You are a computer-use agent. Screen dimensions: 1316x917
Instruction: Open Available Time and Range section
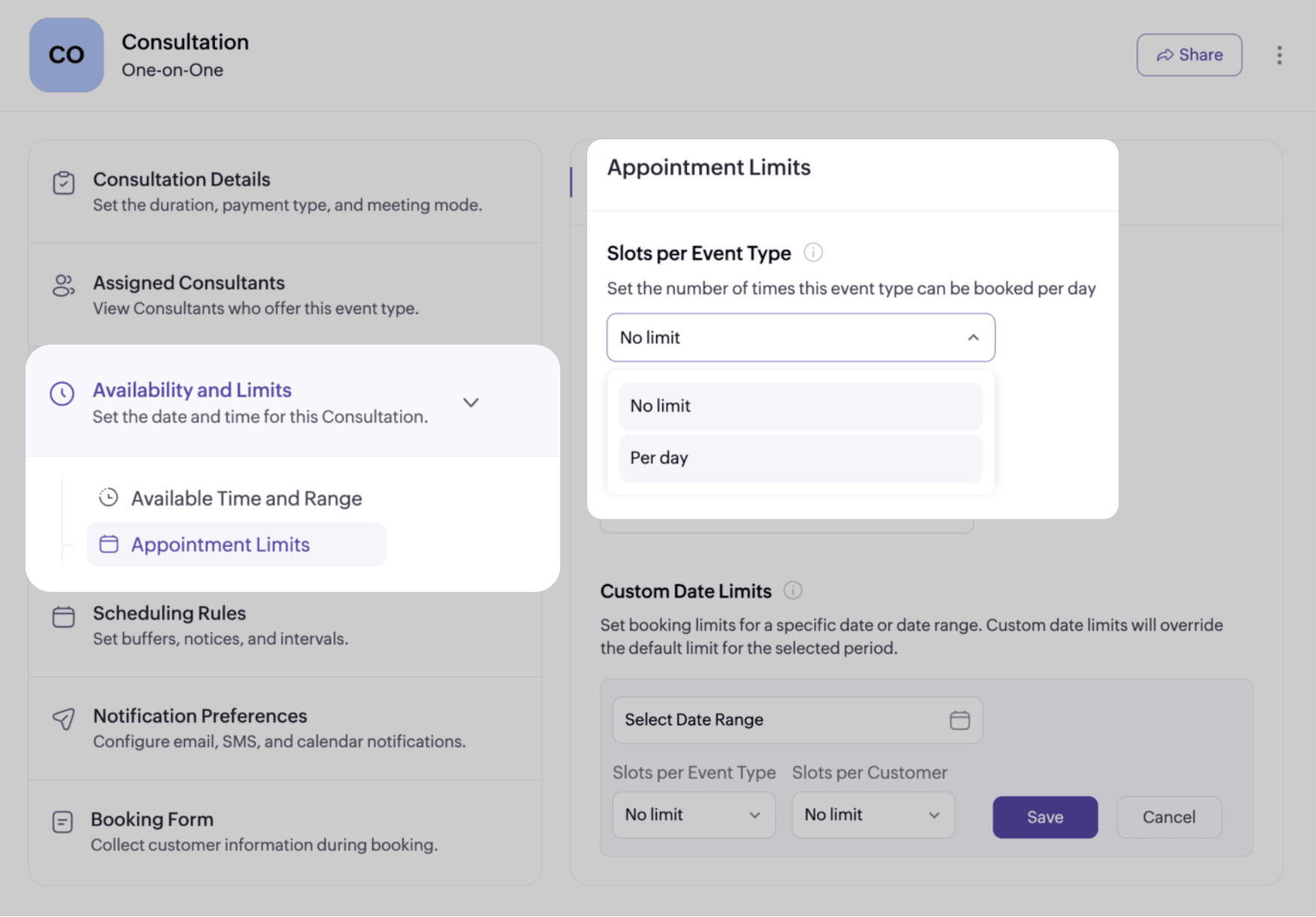(246, 498)
